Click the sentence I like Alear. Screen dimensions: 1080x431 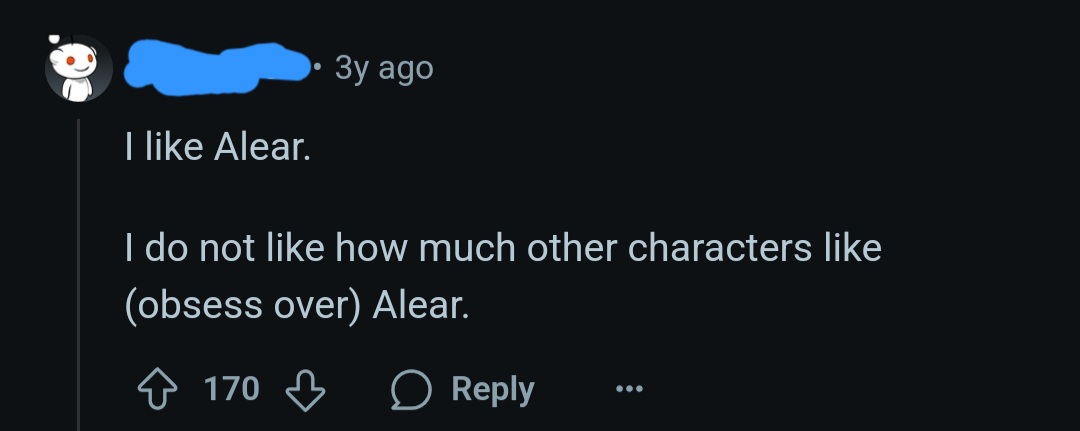pyautogui.click(x=218, y=148)
